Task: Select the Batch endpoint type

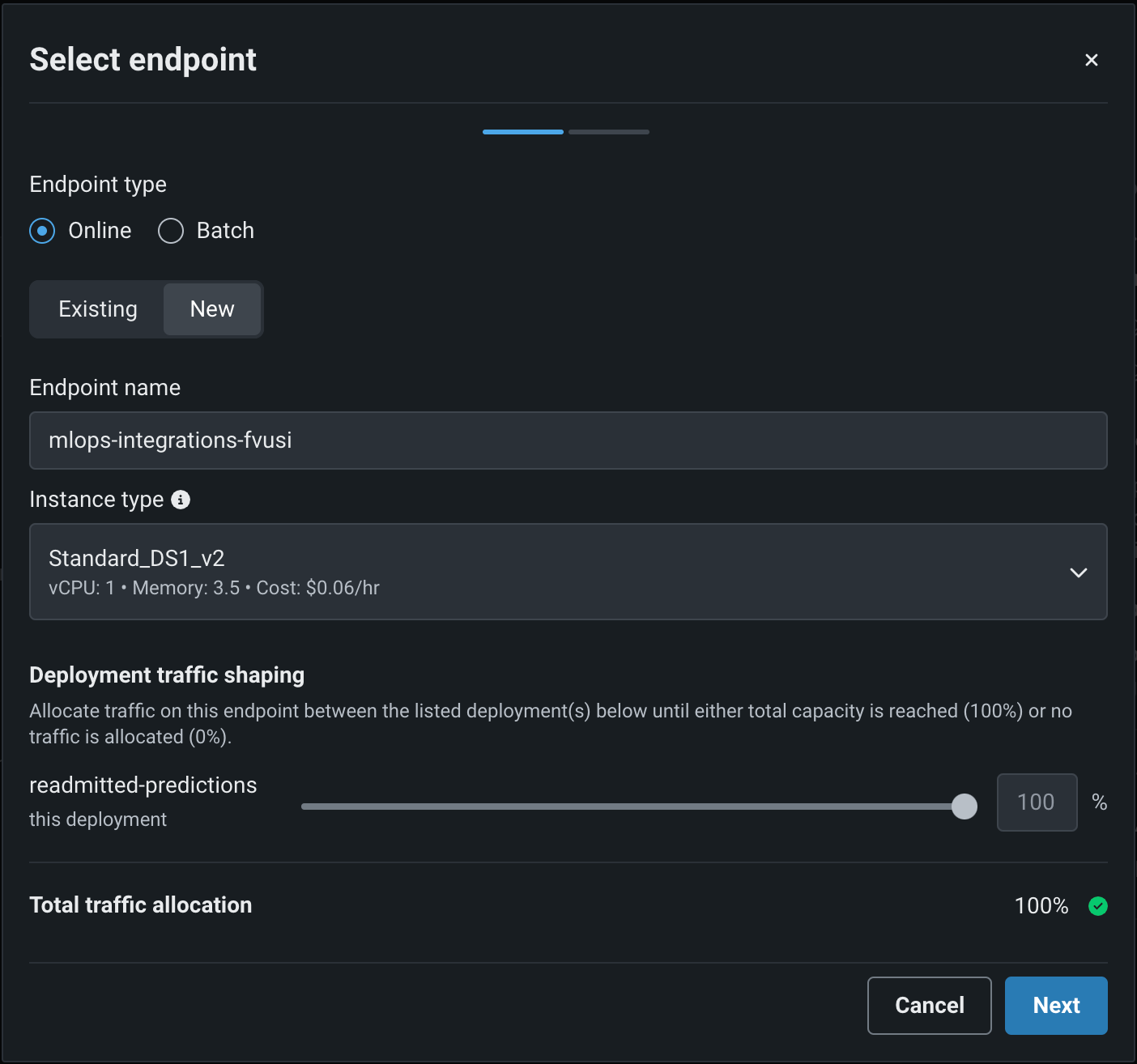Action: 171,231
